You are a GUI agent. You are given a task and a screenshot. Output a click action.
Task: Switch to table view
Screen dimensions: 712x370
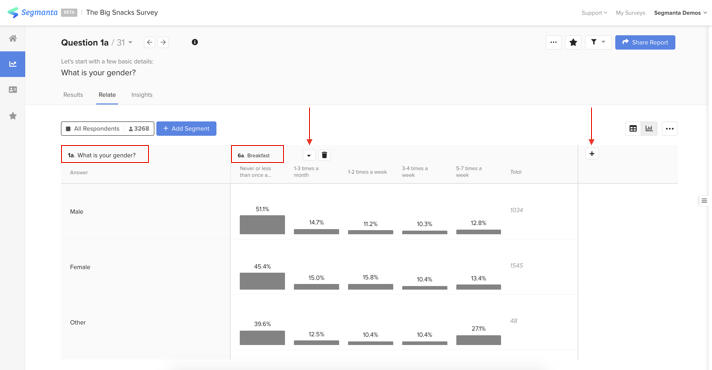633,128
